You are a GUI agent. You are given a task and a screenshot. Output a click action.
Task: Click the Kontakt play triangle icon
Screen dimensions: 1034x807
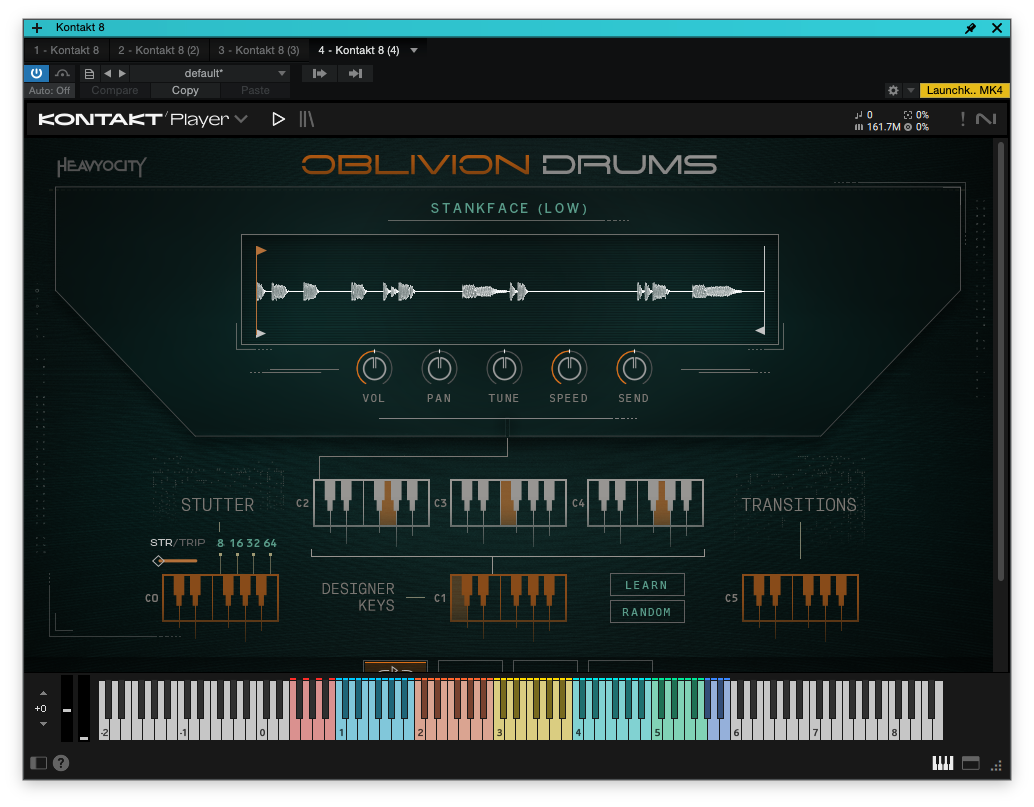(278, 119)
